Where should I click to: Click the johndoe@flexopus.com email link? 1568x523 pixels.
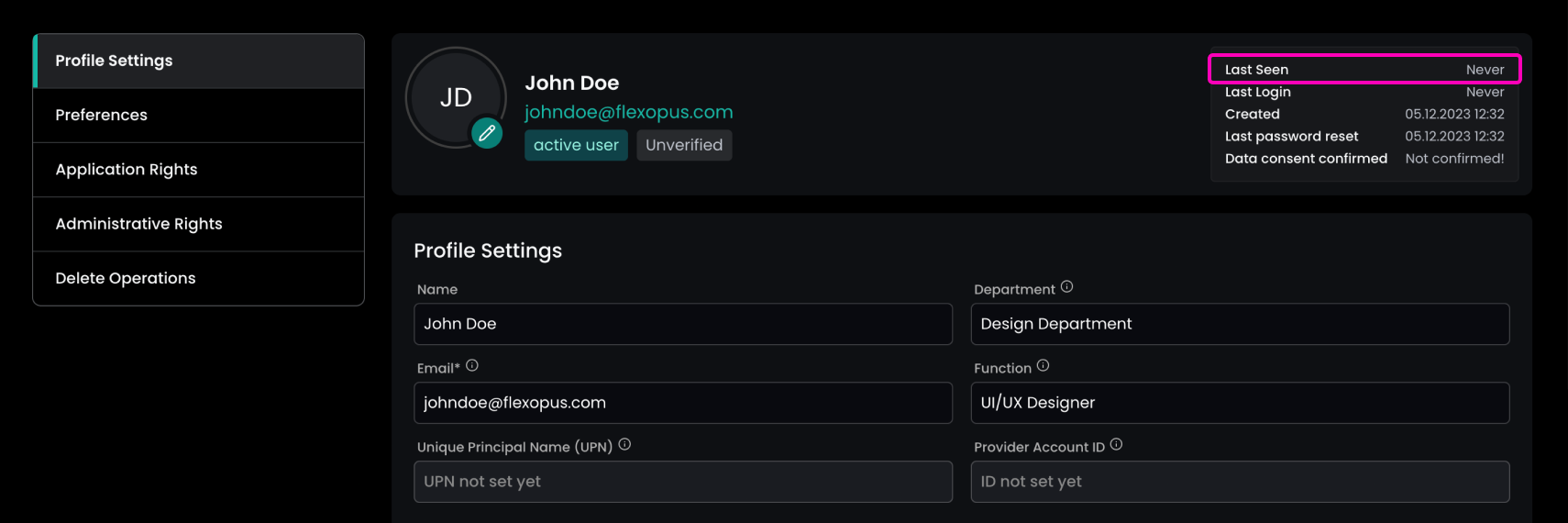pos(628,112)
